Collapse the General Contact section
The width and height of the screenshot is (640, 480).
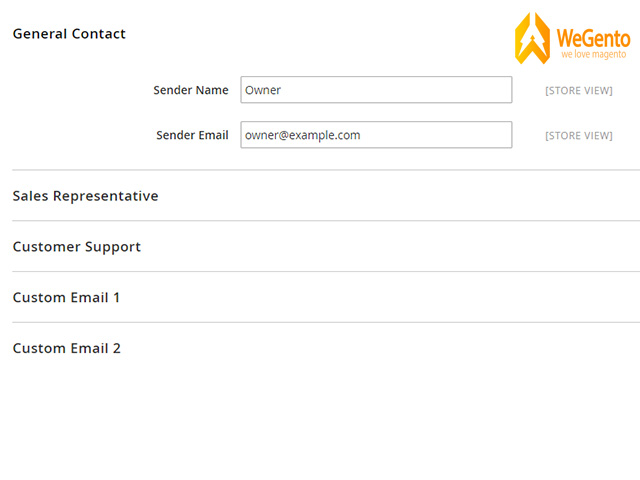[69, 34]
